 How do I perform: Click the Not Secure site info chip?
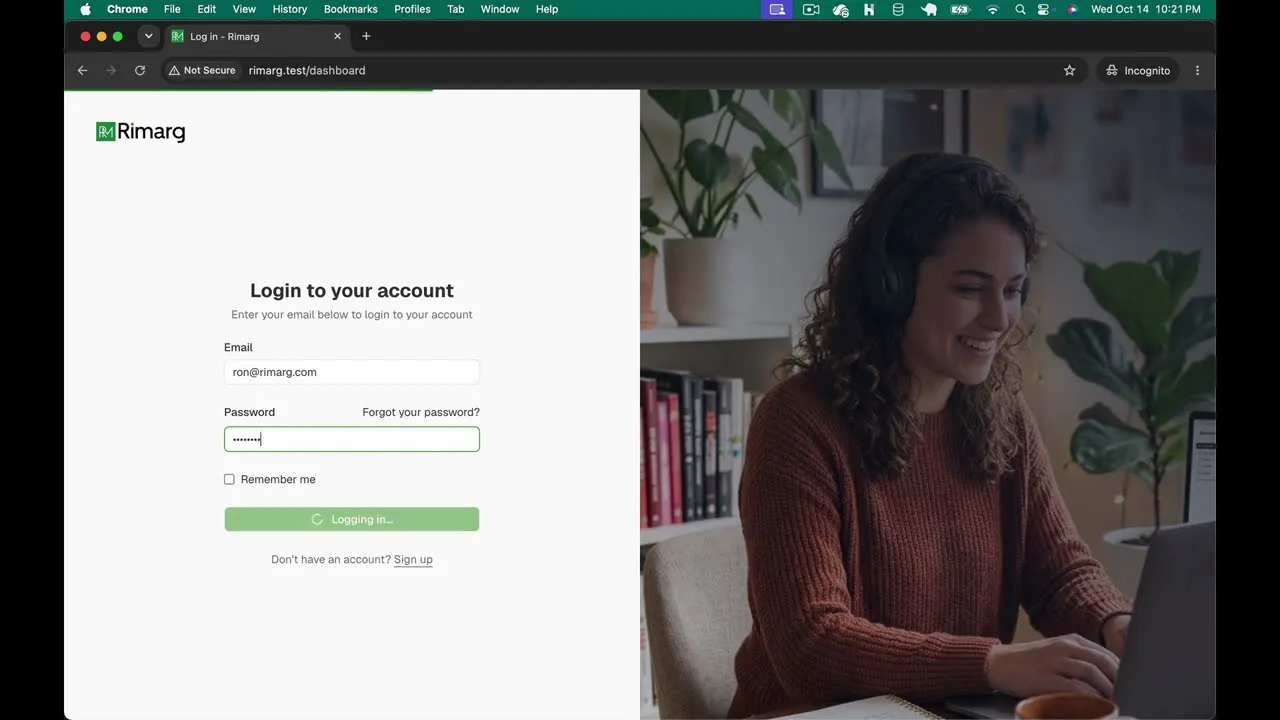pyautogui.click(x=202, y=71)
